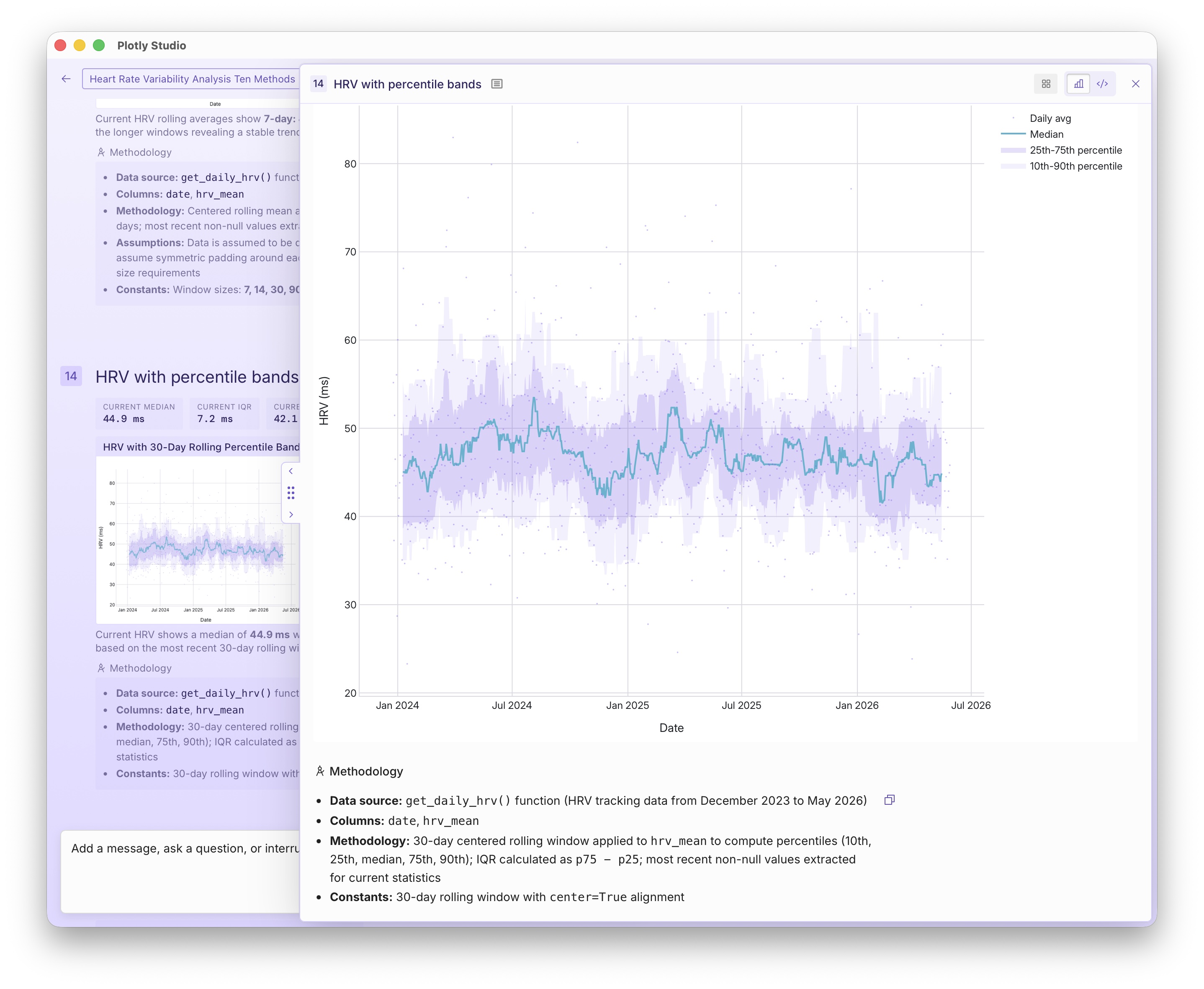Click the HRV (ms) y-axis title
The height and width of the screenshot is (989, 1204).
coord(324,401)
